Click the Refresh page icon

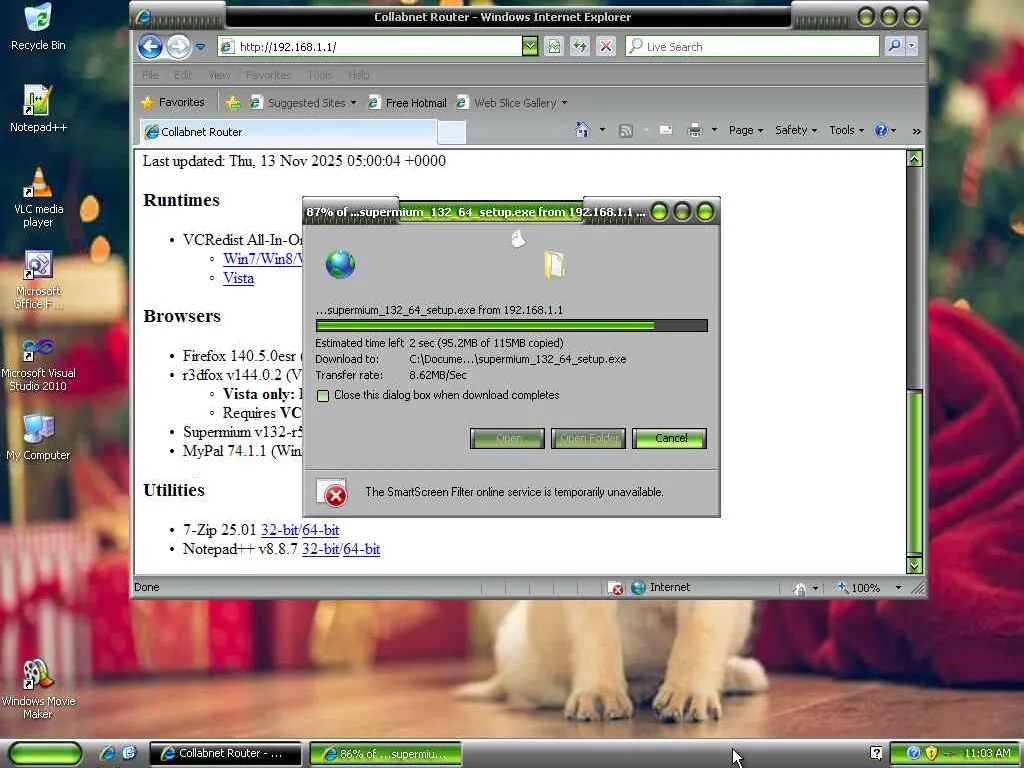579,46
